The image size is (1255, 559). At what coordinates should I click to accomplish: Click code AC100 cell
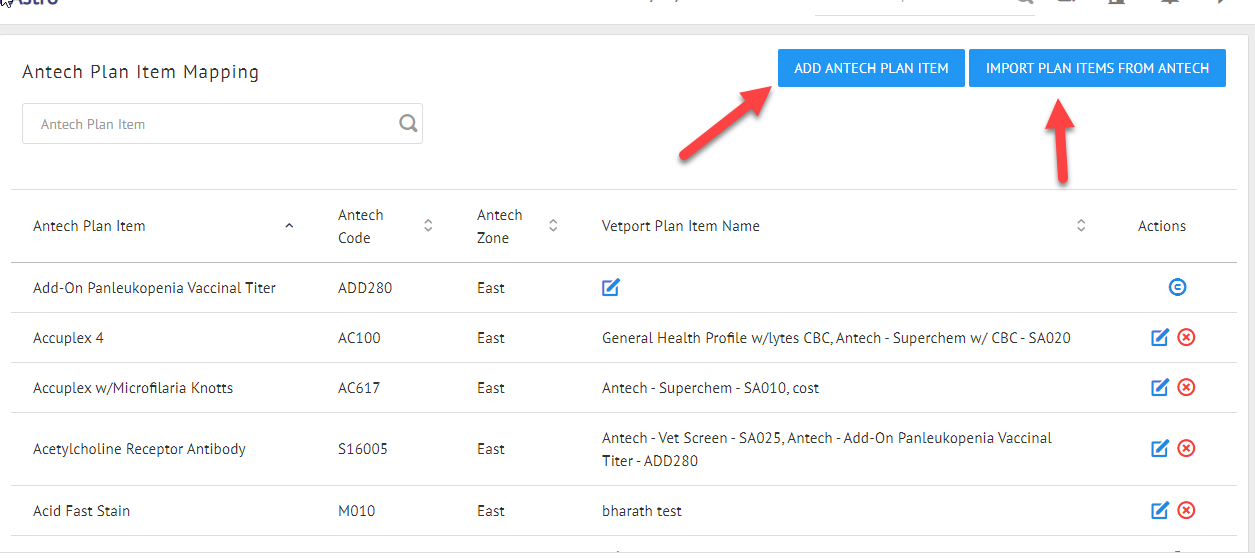tap(359, 338)
